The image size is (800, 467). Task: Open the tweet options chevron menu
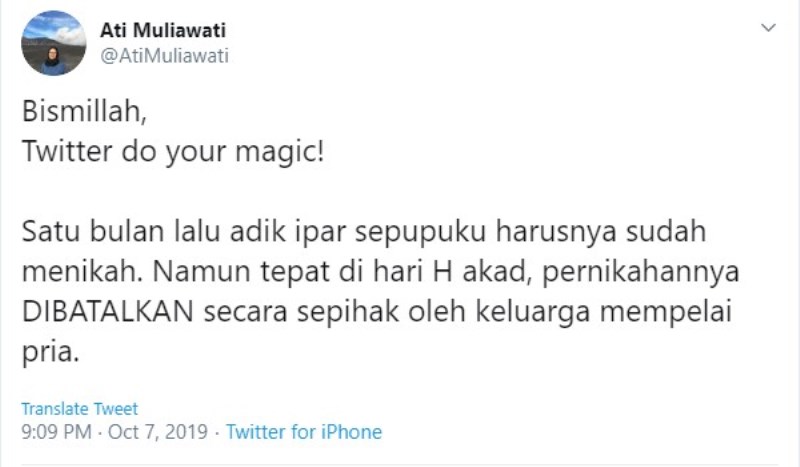click(x=768, y=28)
